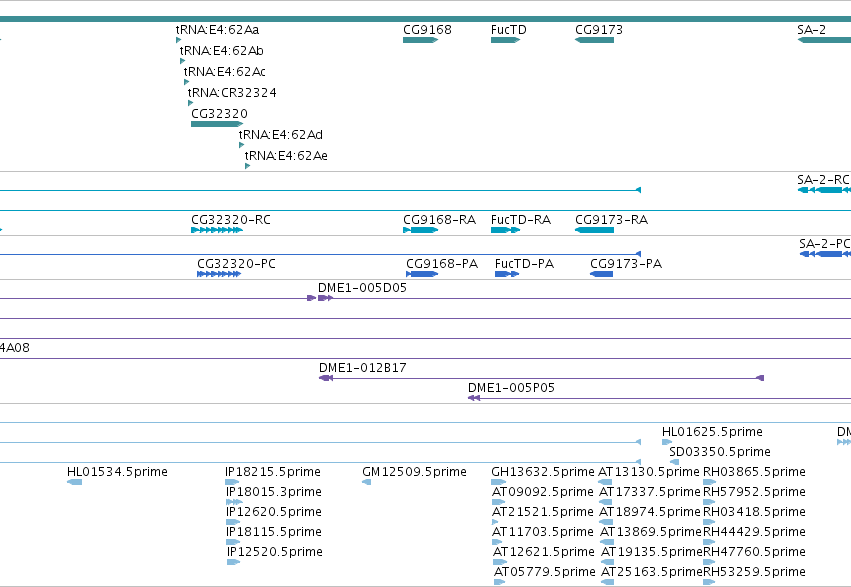Click the SA-2-RC transcript glyph

[824, 190]
